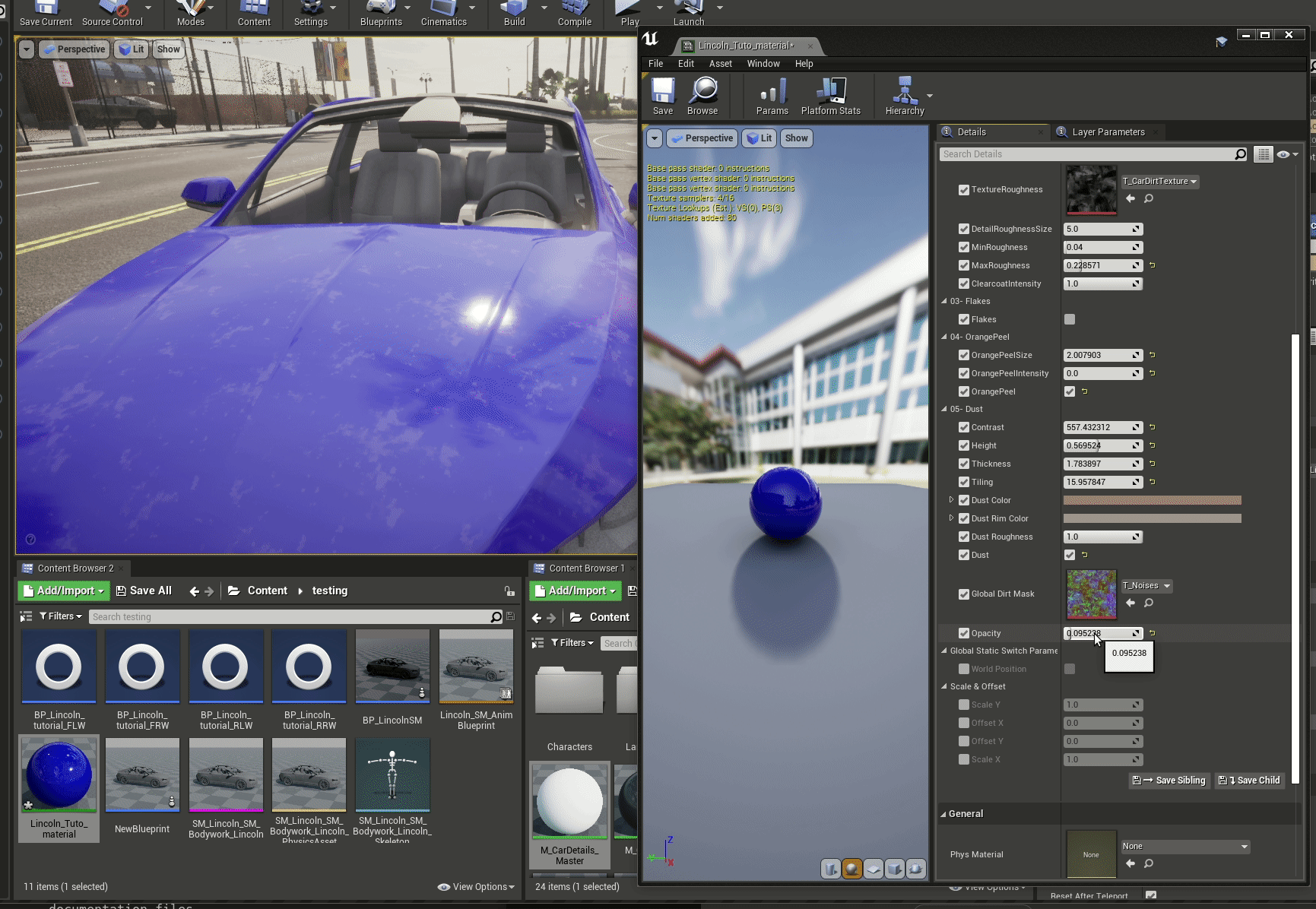Toggle the Contrast override checkbox
1316x909 pixels.
(x=964, y=427)
